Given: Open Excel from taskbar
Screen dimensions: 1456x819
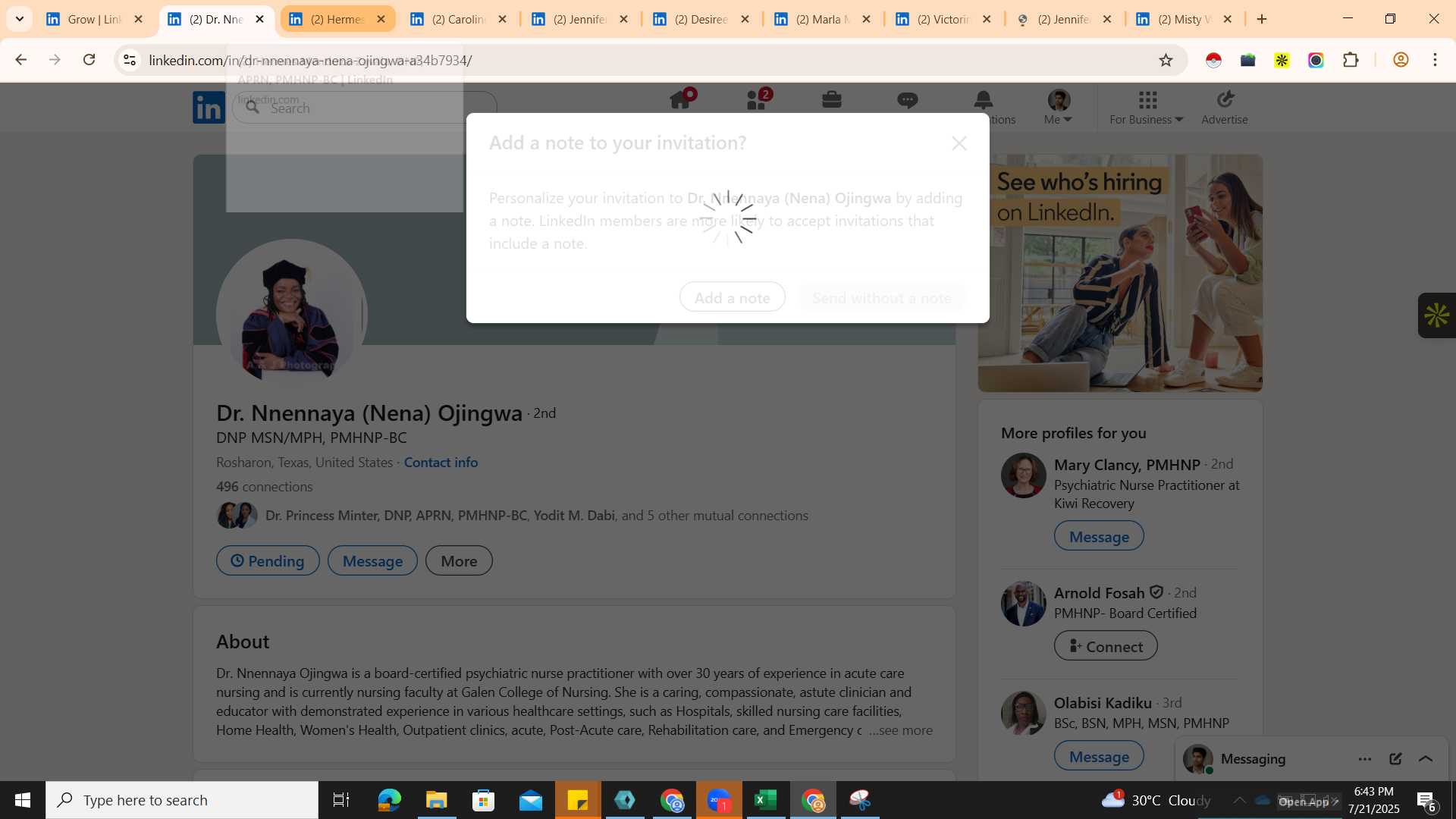Looking at the screenshot, I should 766,800.
